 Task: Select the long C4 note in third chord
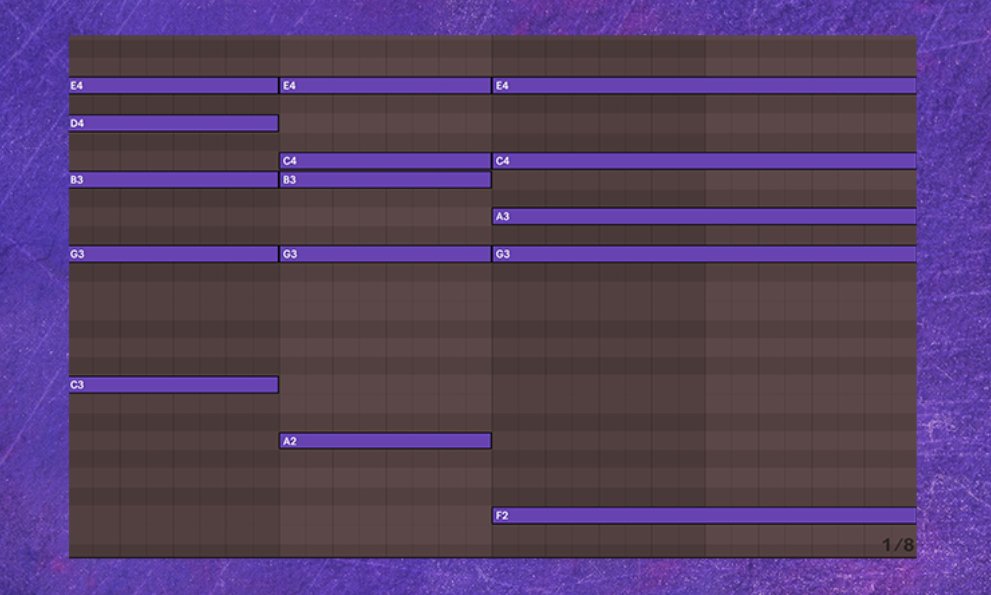pos(704,161)
